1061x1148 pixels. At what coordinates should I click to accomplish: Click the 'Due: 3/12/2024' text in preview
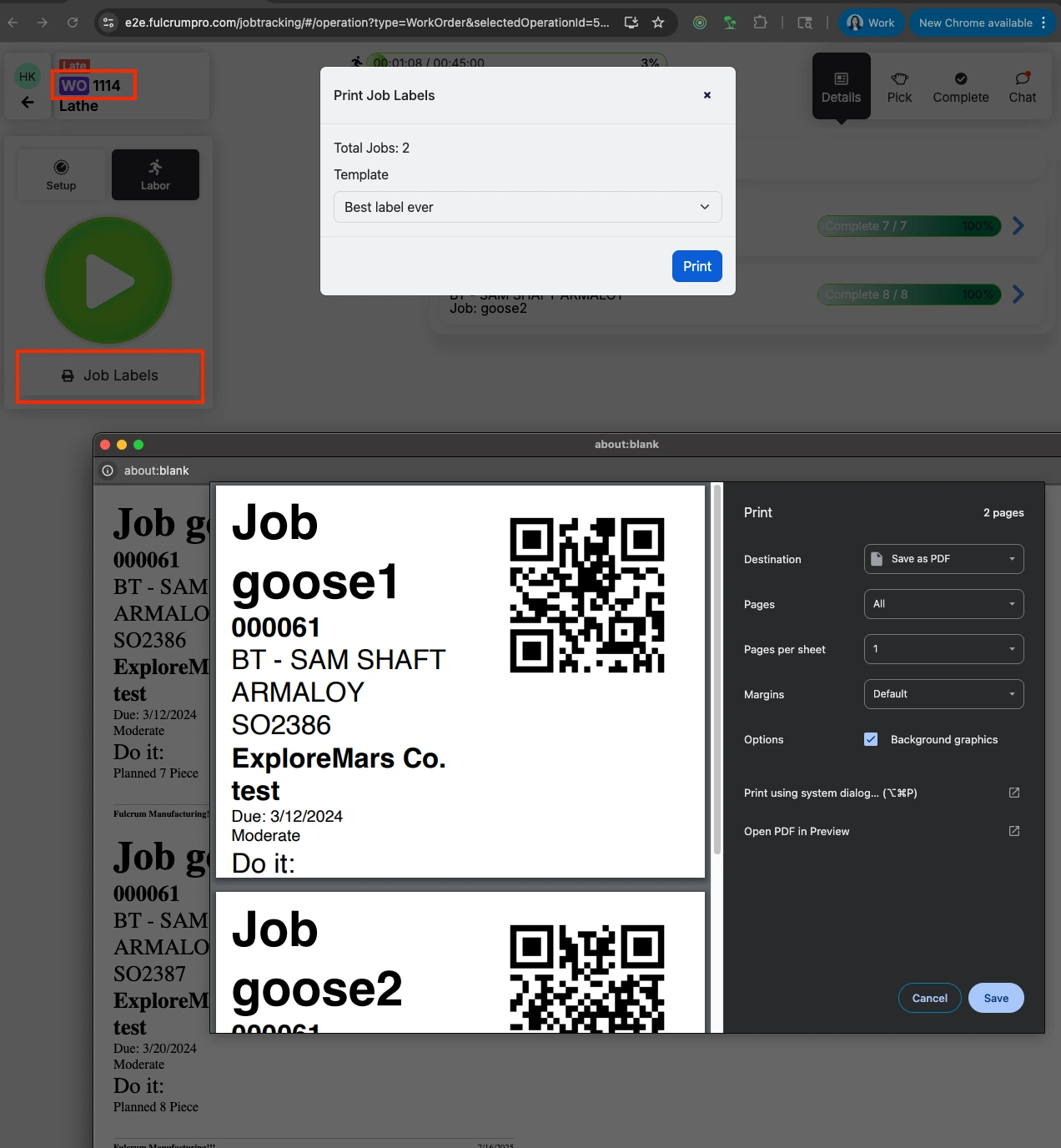click(287, 816)
